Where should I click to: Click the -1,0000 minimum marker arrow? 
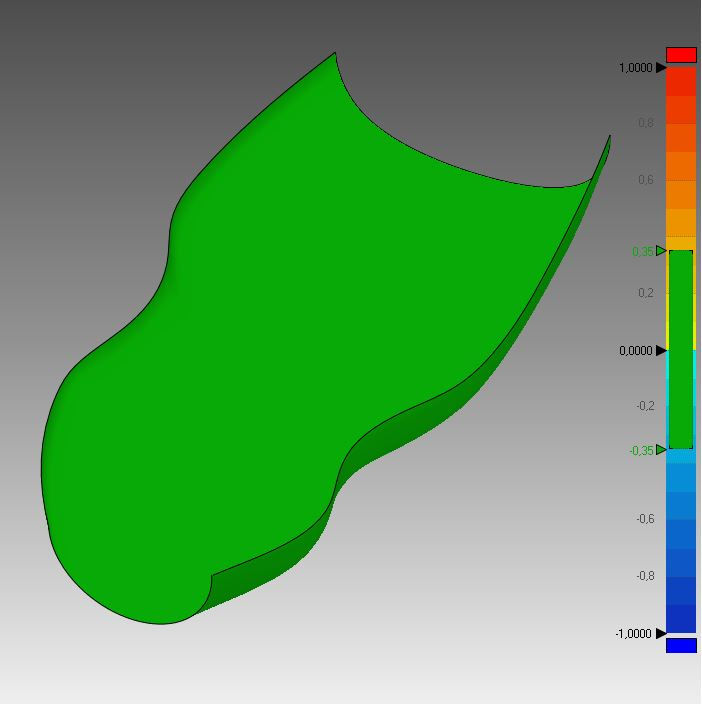point(661,634)
